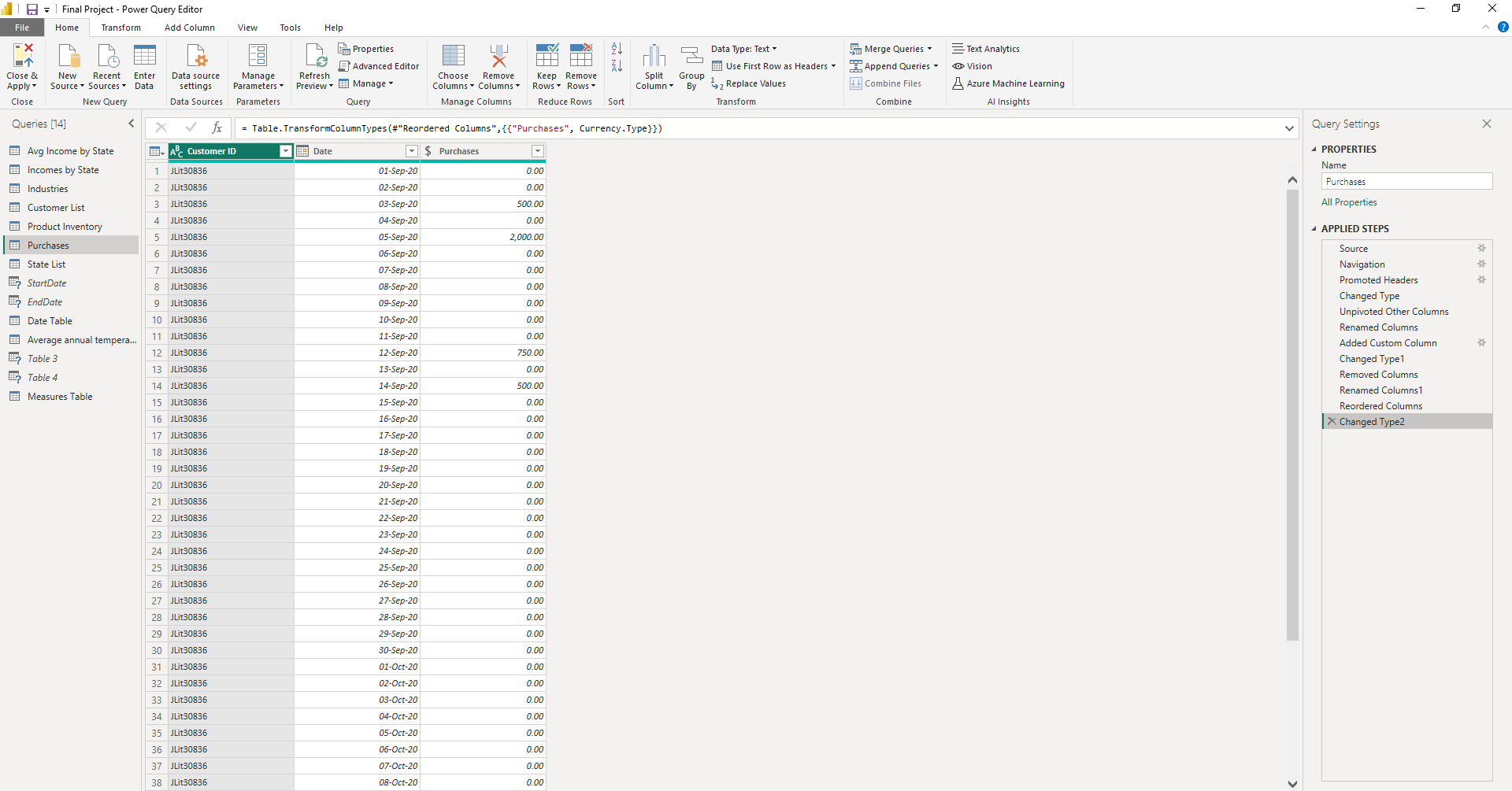Image resolution: width=1512 pixels, height=791 pixels.
Task: Switch to the Add Column tab
Action: point(189,28)
